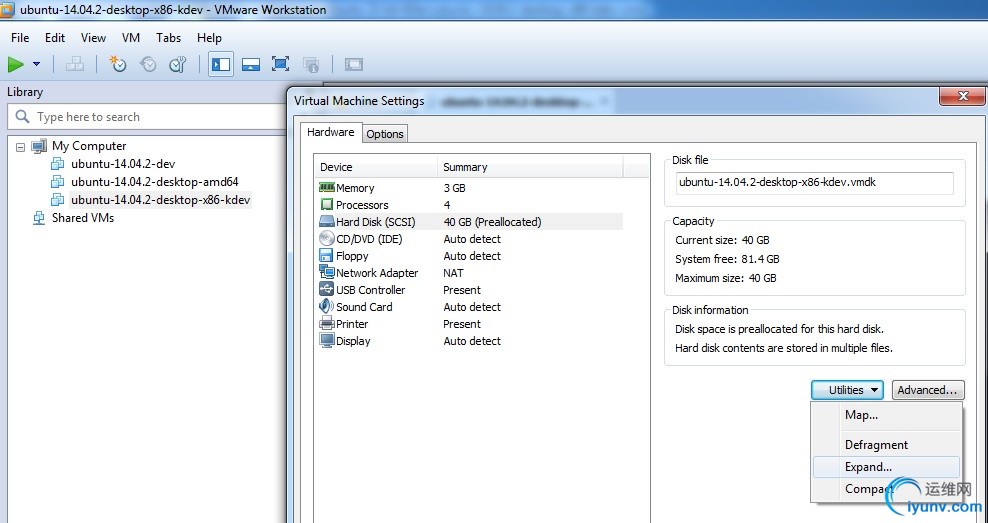Screen dimensions: 988x523
Task: Select the Shared VMs tree item
Action: [x=83, y=218]
